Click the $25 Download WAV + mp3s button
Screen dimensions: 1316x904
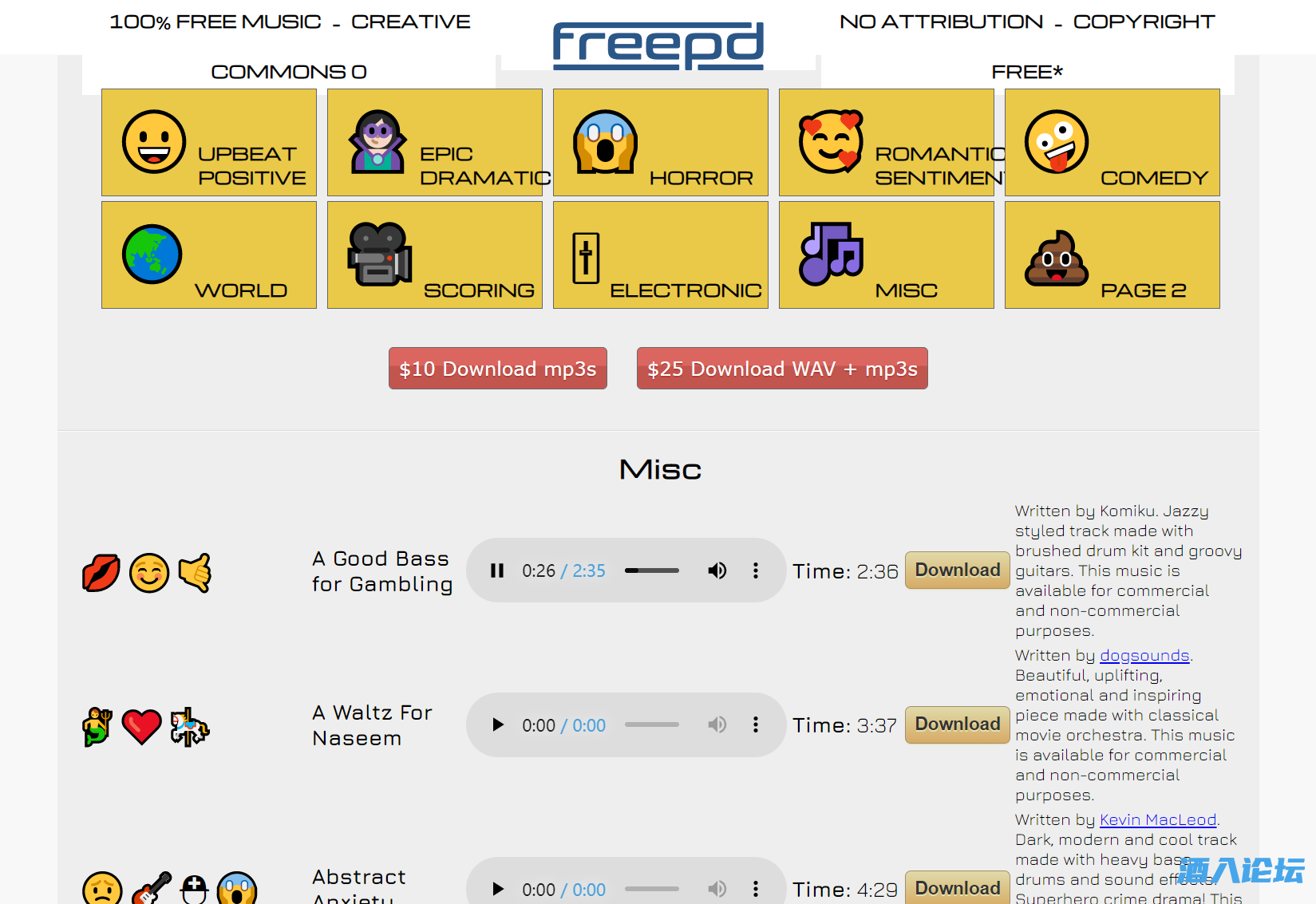coord(782,369)
